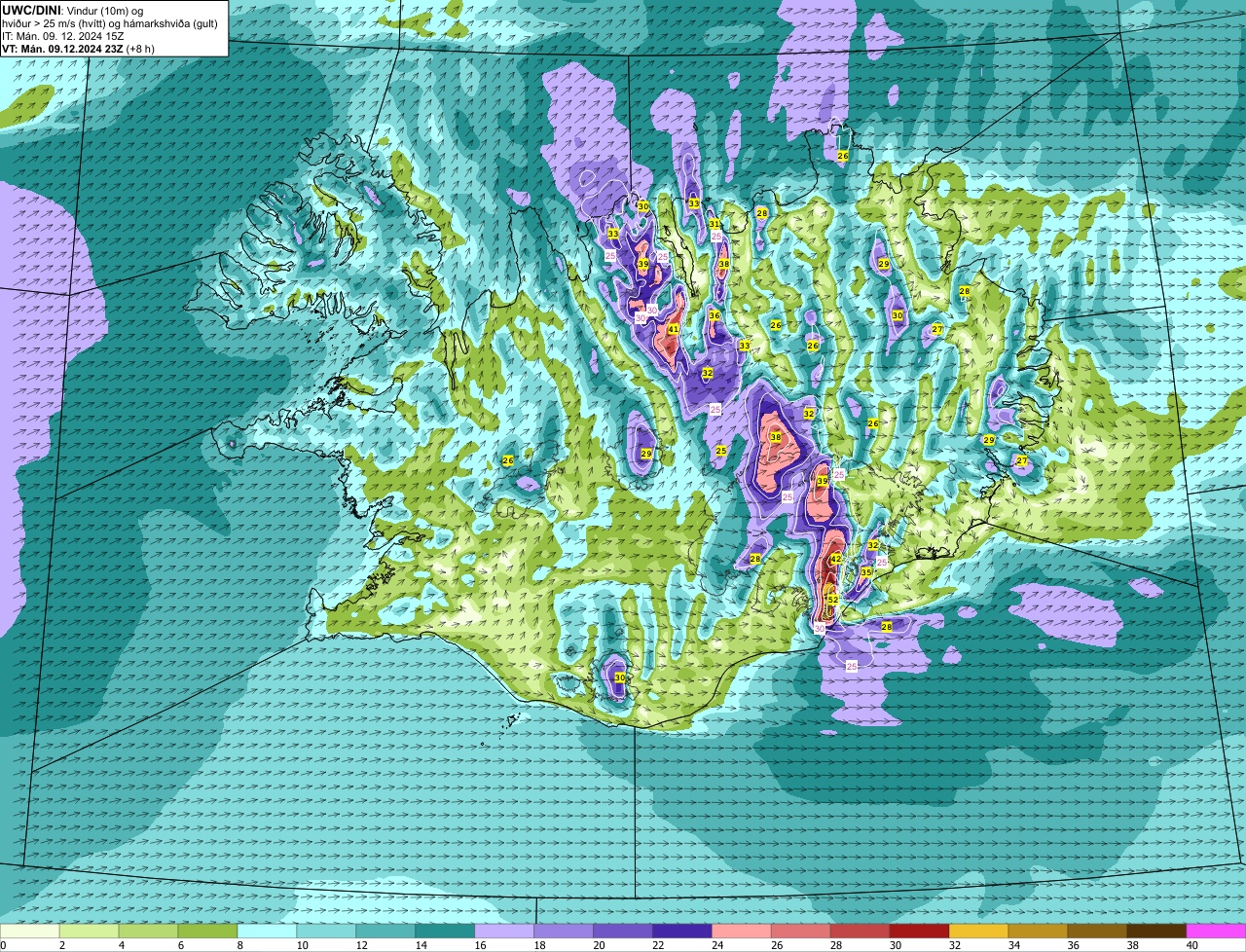Click the 28–30 m/s red legend swatch
The image size is (1246, 952).
tap(860, 931)
